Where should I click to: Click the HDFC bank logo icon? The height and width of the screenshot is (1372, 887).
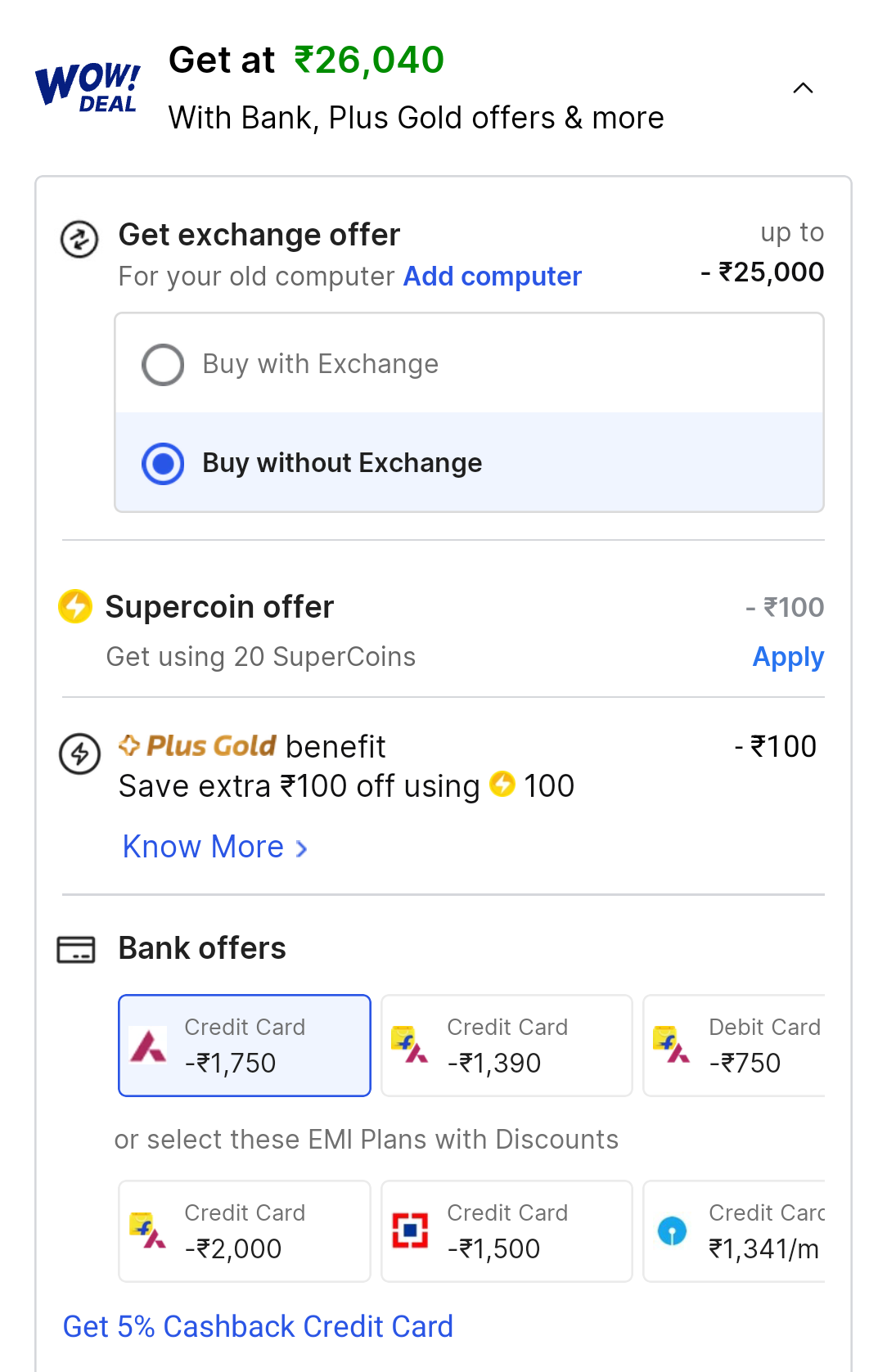(x=410, y=1230)
